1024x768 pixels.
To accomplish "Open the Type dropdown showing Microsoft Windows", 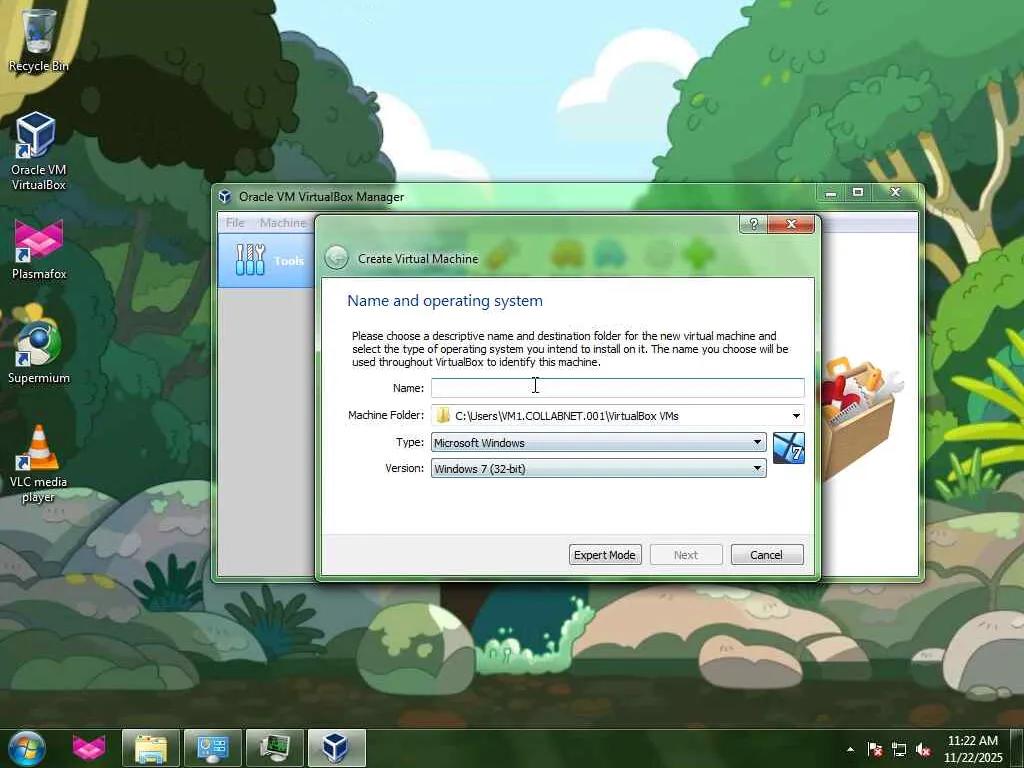I will [598, 442].
